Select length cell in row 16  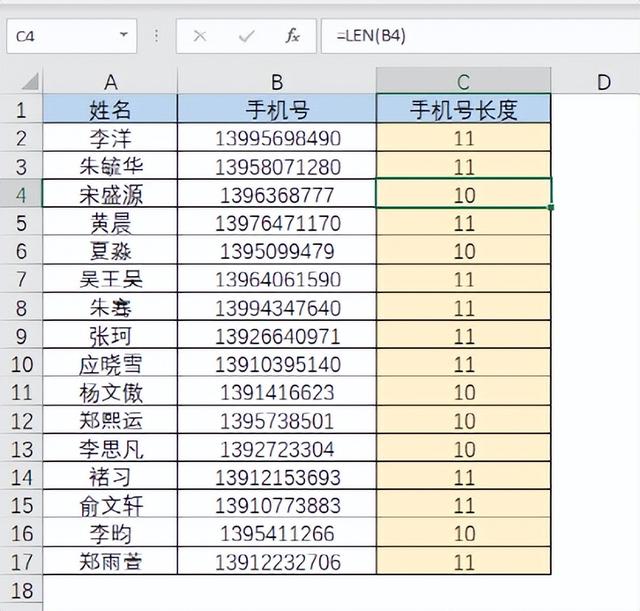(x=463, y=533)
